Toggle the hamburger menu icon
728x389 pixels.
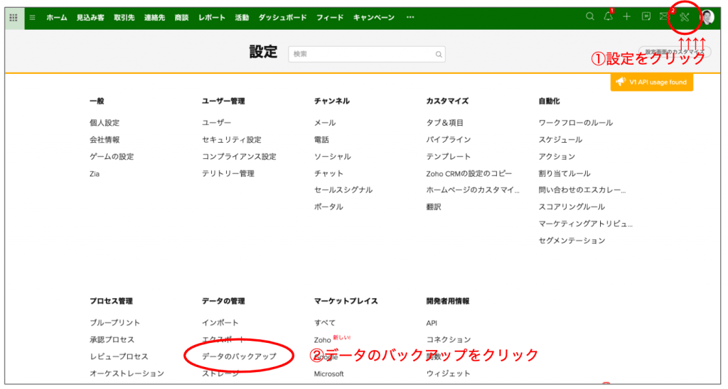point(32,18)
